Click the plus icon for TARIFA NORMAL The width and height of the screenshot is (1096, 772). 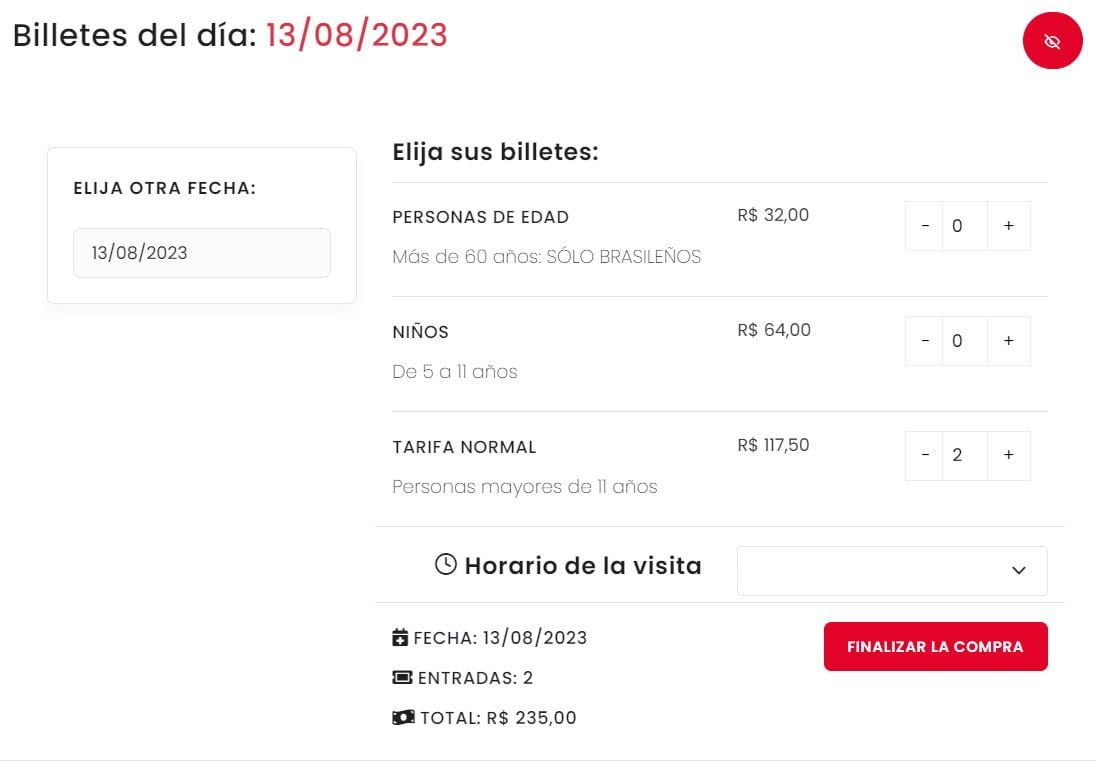[1008, 455]
